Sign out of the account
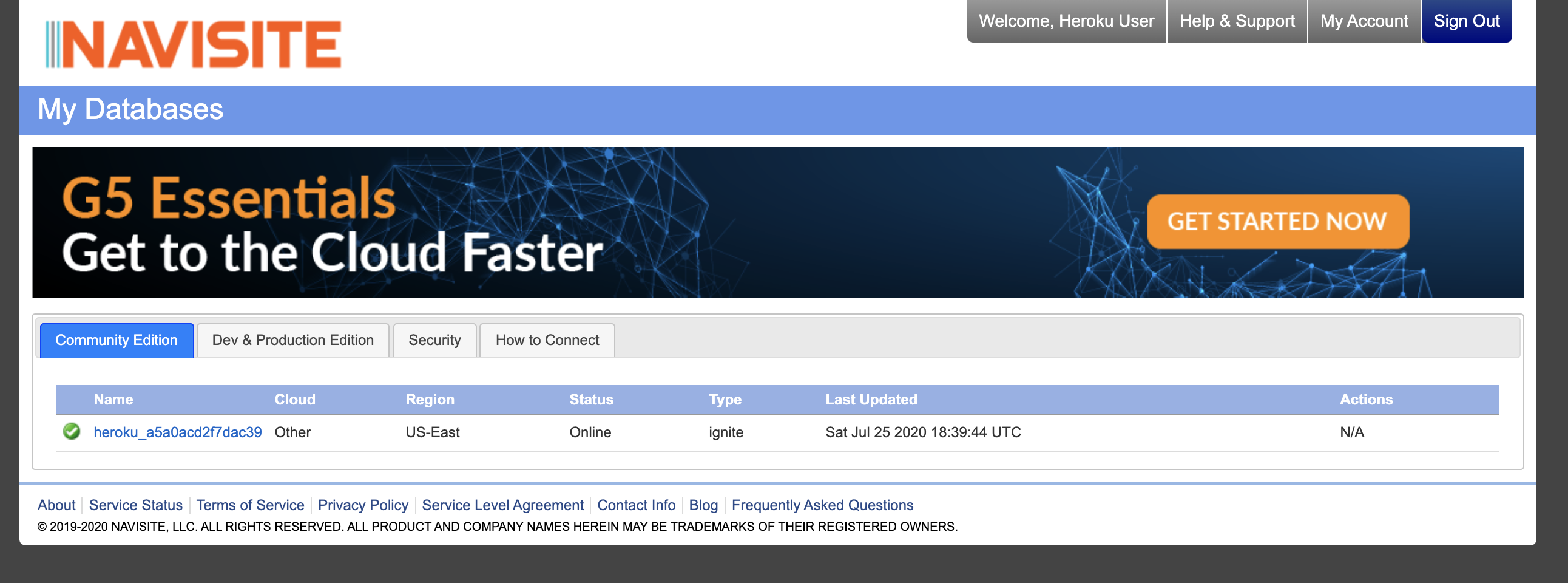 pyautogui.click(x=1466, y=21)
